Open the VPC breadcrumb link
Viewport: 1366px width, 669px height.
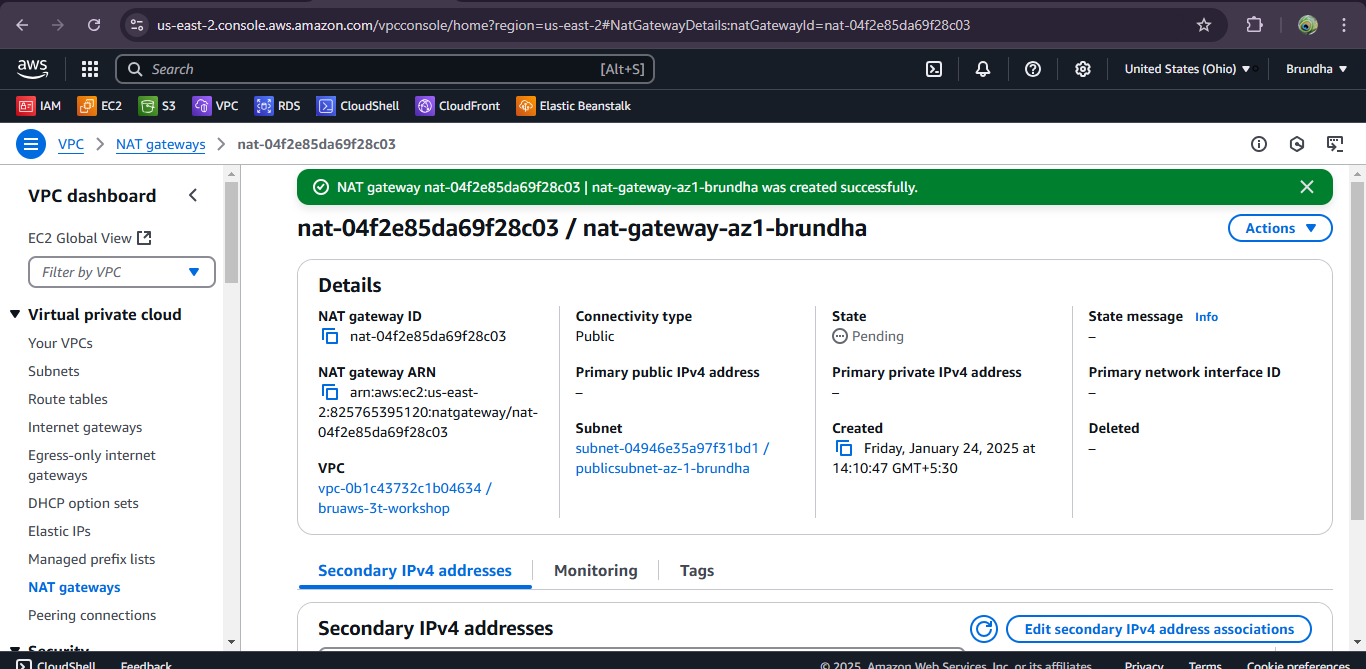[x=71, y=144]
